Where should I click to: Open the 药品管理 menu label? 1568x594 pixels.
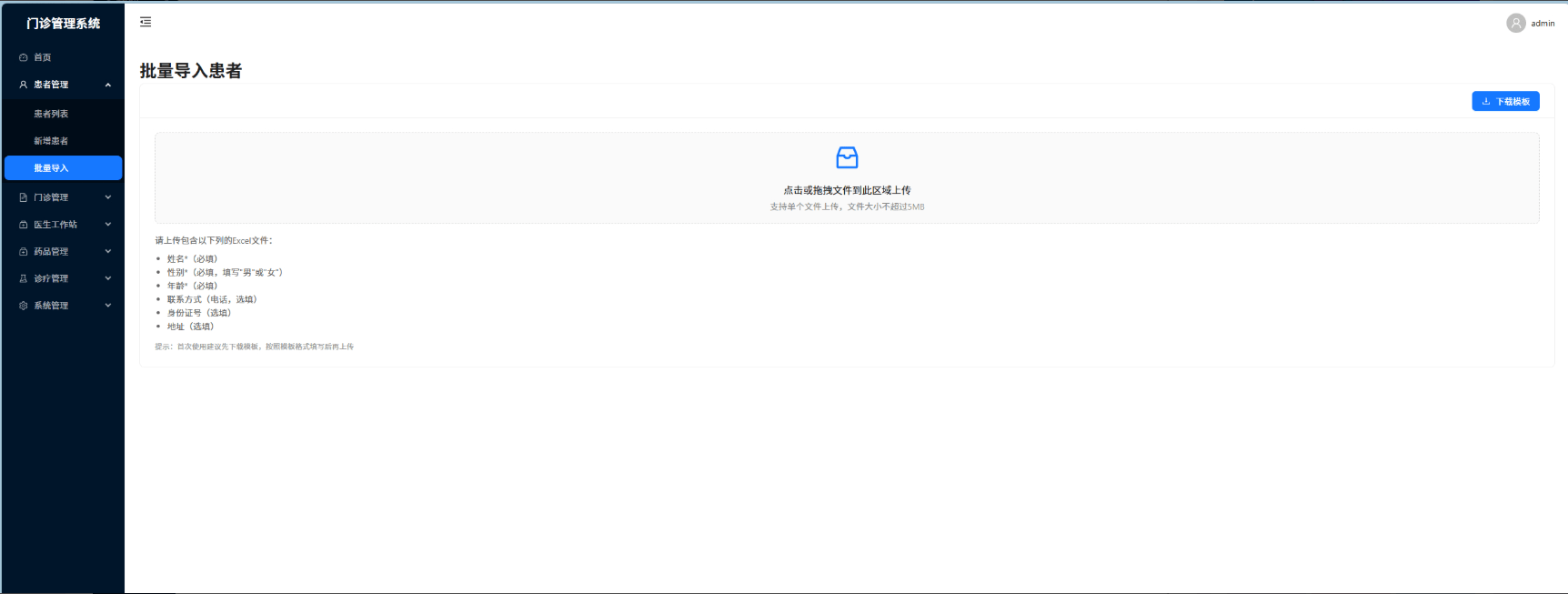51,252
